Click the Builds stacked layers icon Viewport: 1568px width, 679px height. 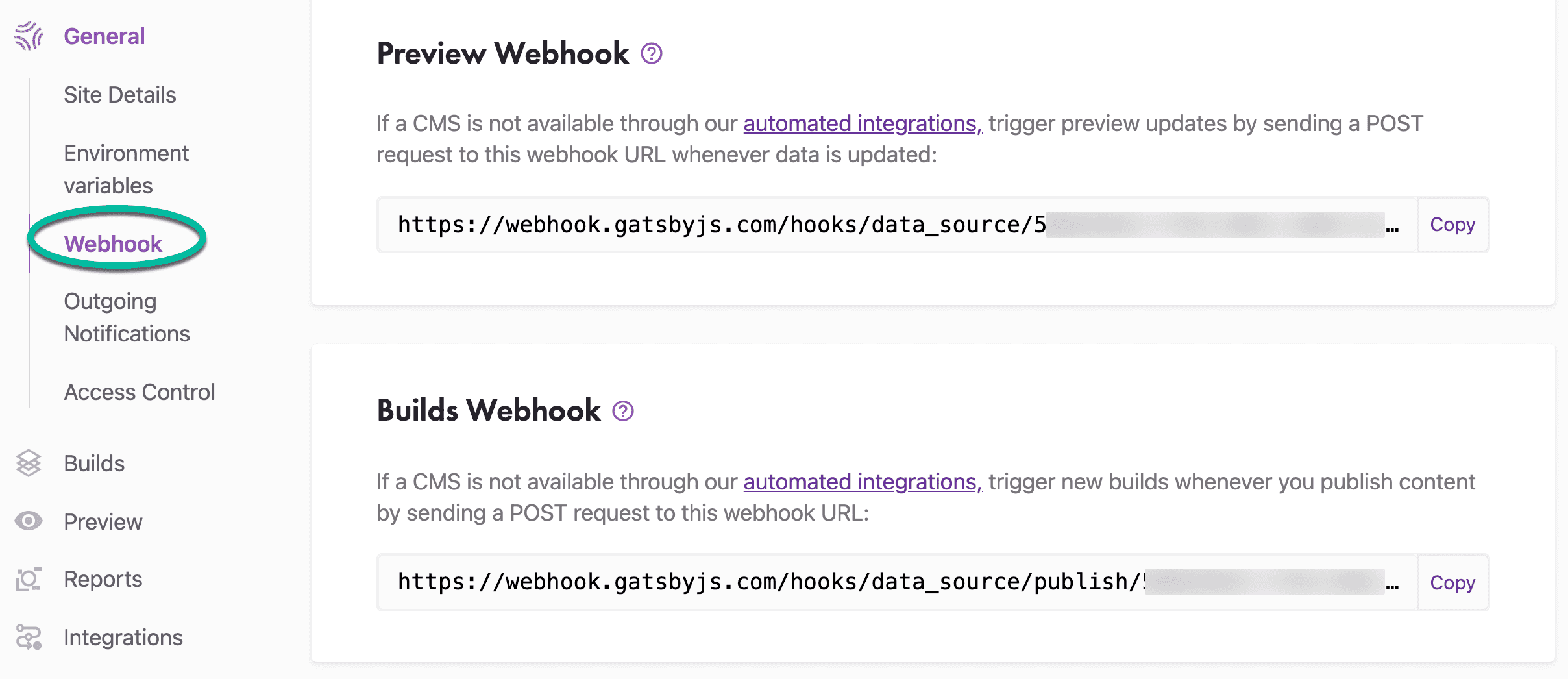(x=29, y=463)
